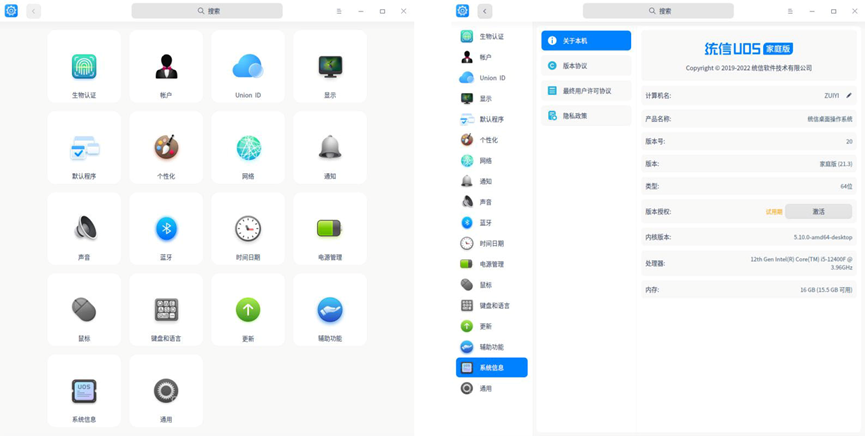Select 蓝牙 in the right window sidebar
Screen dimensions: 865x436
tap(492, 222)
